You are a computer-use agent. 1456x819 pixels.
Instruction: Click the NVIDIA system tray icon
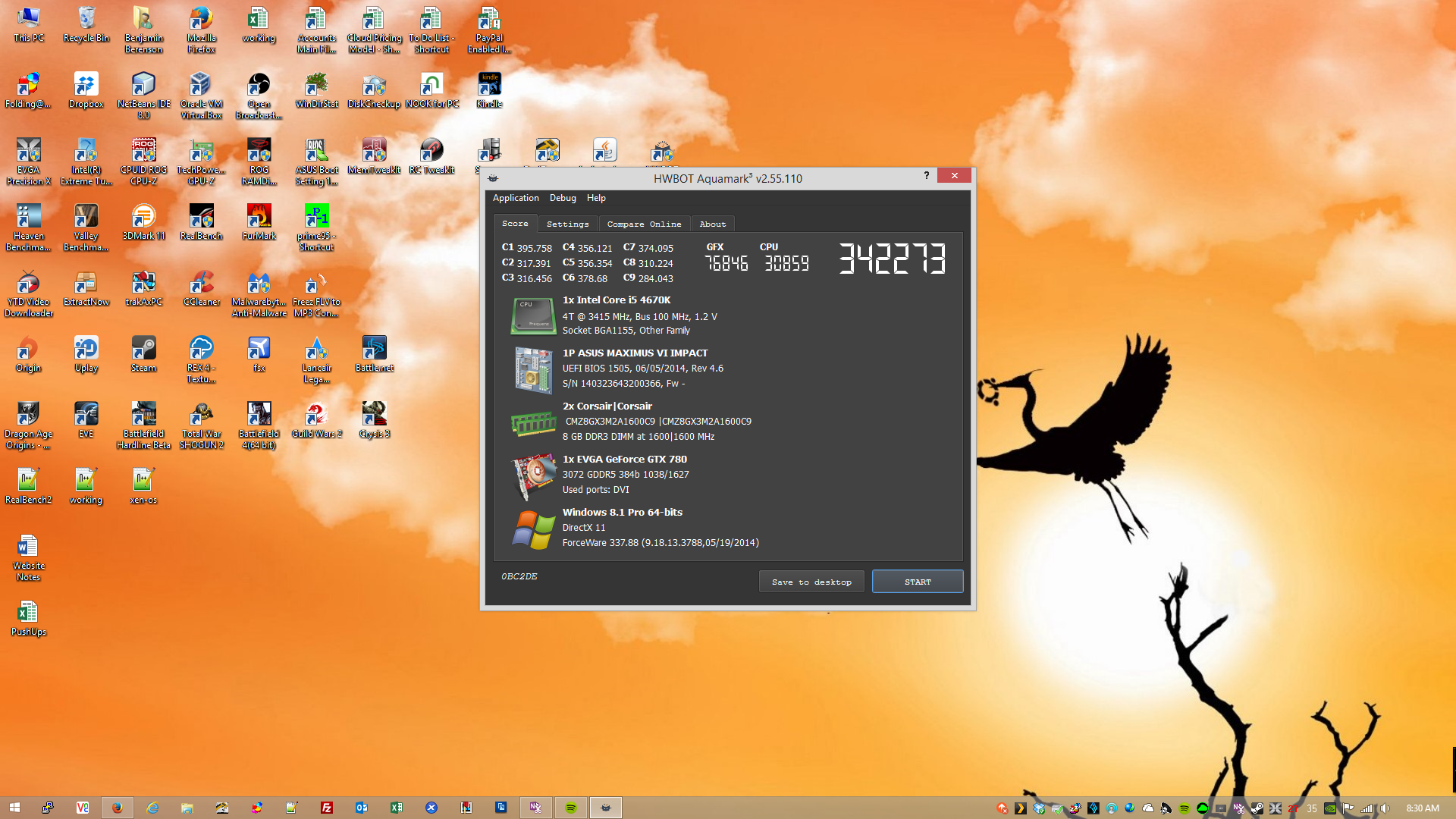pyautogui.click(x=1330, y=808)
